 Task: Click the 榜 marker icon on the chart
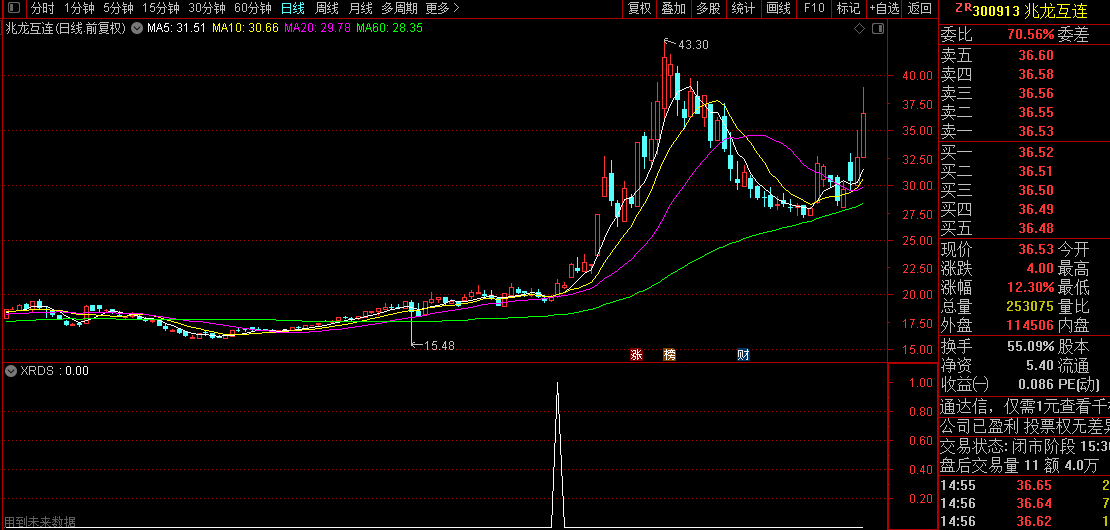point(669,354)
